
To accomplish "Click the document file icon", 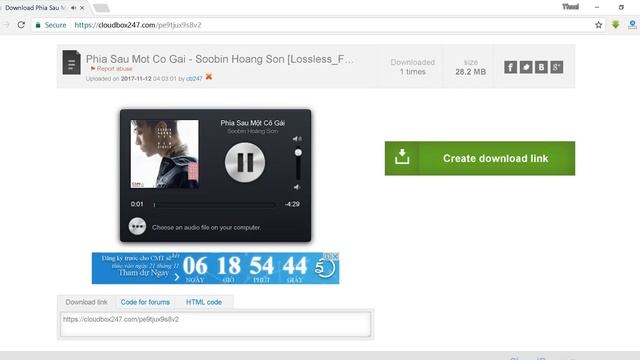I will [71, 62].
